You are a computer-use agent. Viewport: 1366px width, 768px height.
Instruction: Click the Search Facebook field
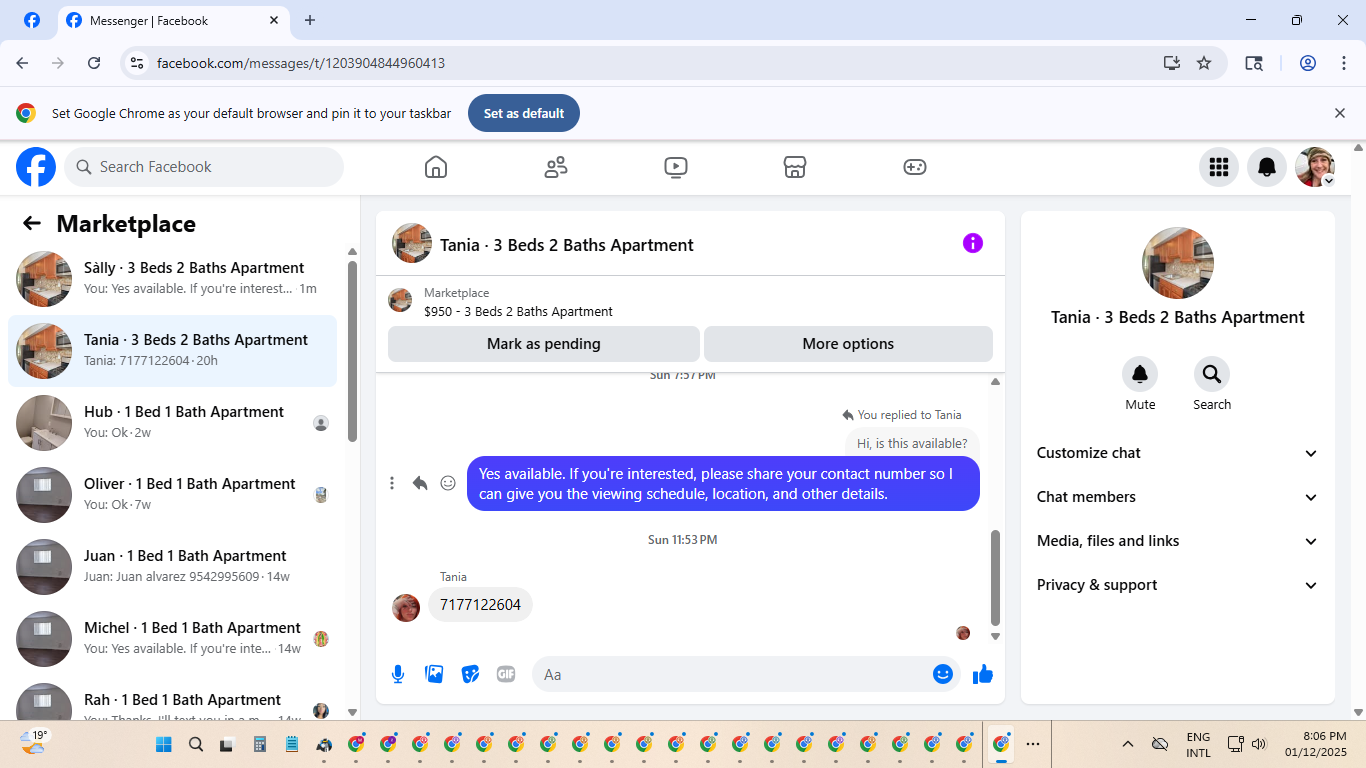pyautogui.click(x=204, y=167)
